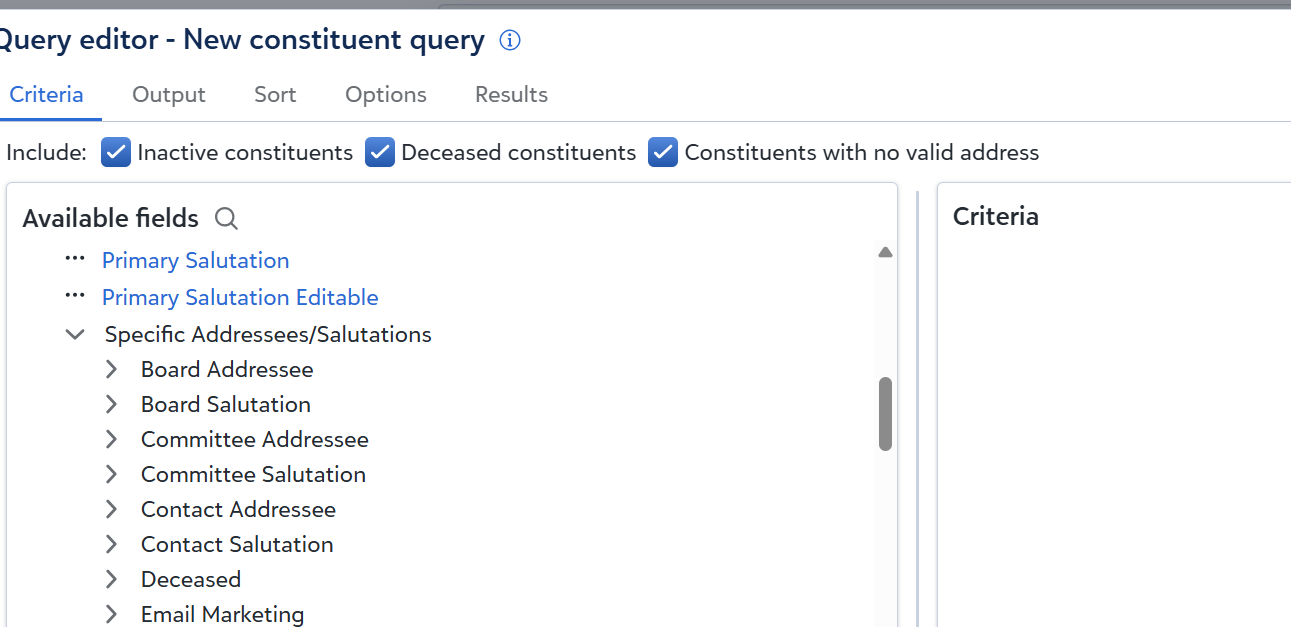The width and height of the screenshot is (1291, 627).
Task: Add Primary Salutation Editable field link
Action: pyautogui.click(x=240, y=298)
